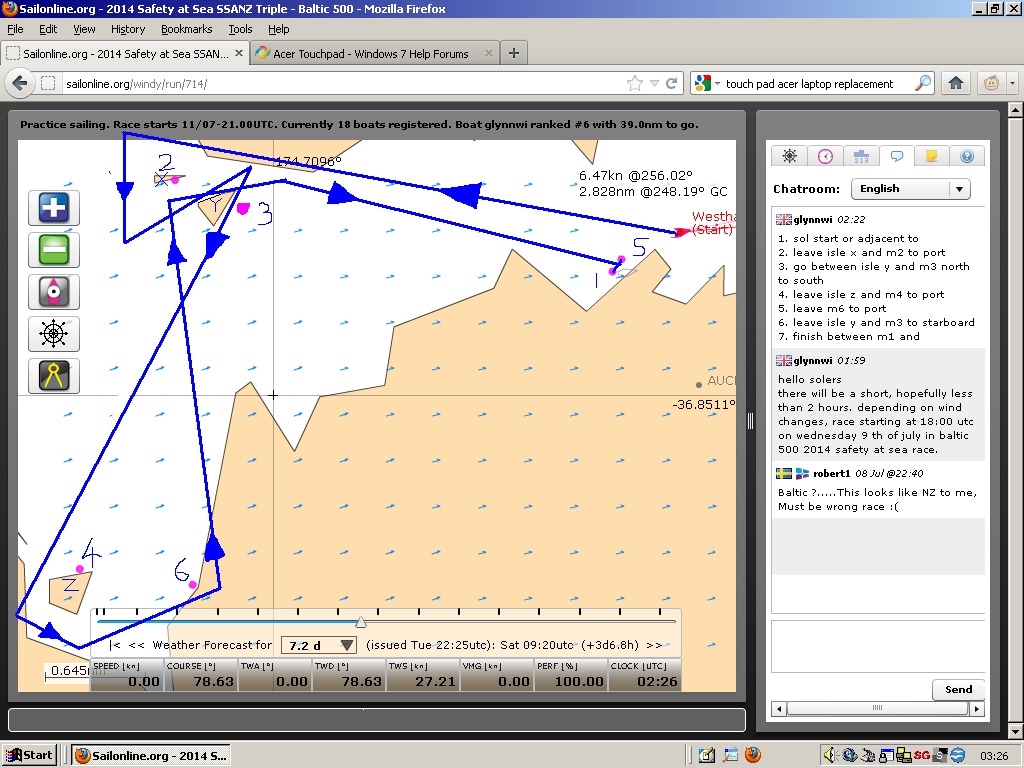The height and width of the screenshot is (768, 1024).
Task: Open the Edit menu
Action: pyautogui.click(x=48, y=29)
